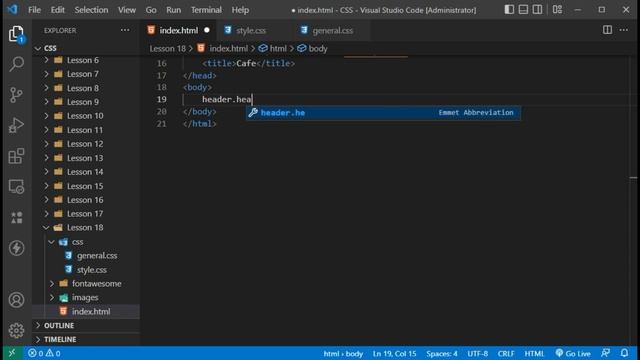Click the feedback icon in status bar

click(606, 353)
